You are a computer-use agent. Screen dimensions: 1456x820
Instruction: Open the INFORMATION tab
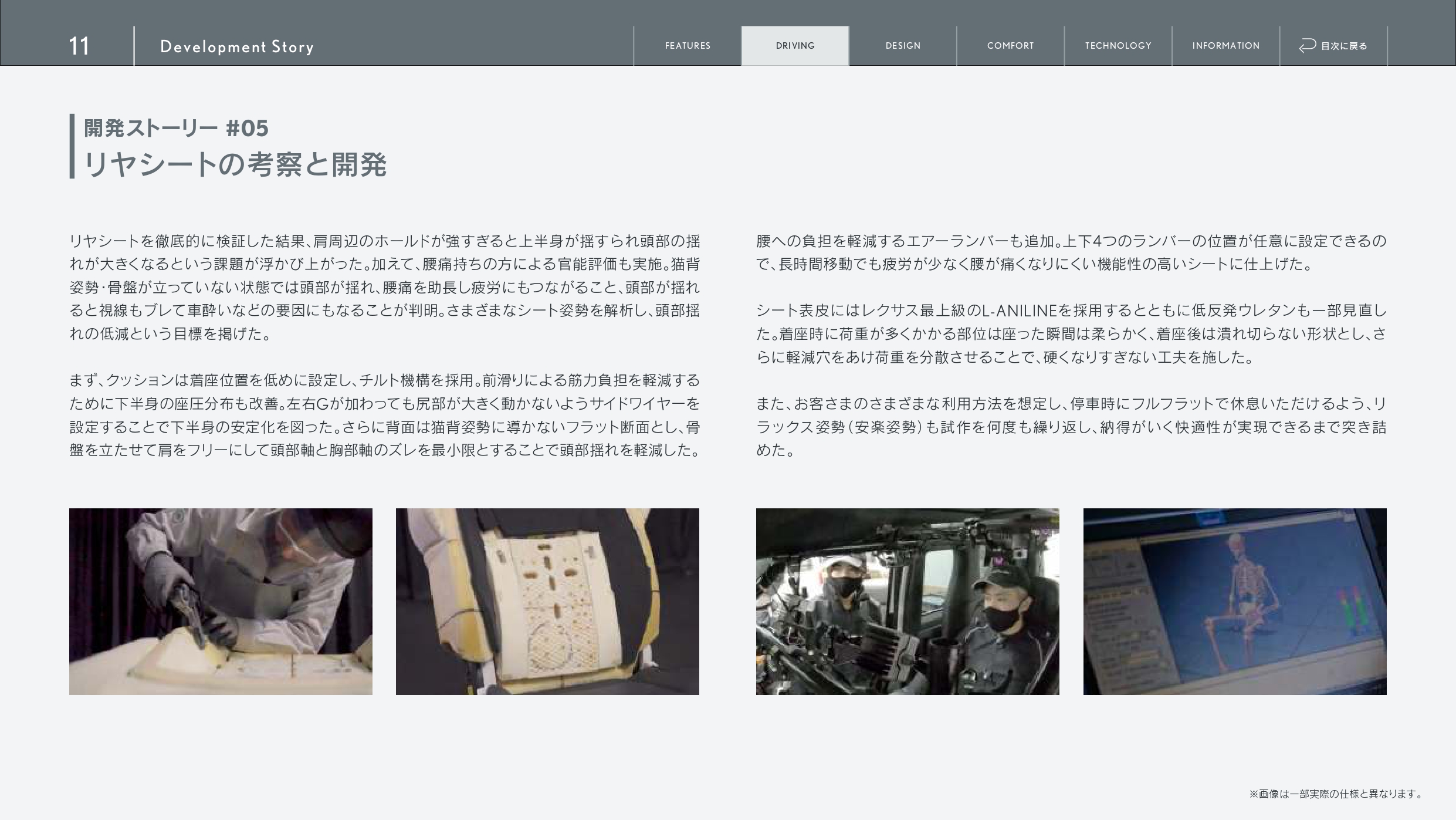1225,46
